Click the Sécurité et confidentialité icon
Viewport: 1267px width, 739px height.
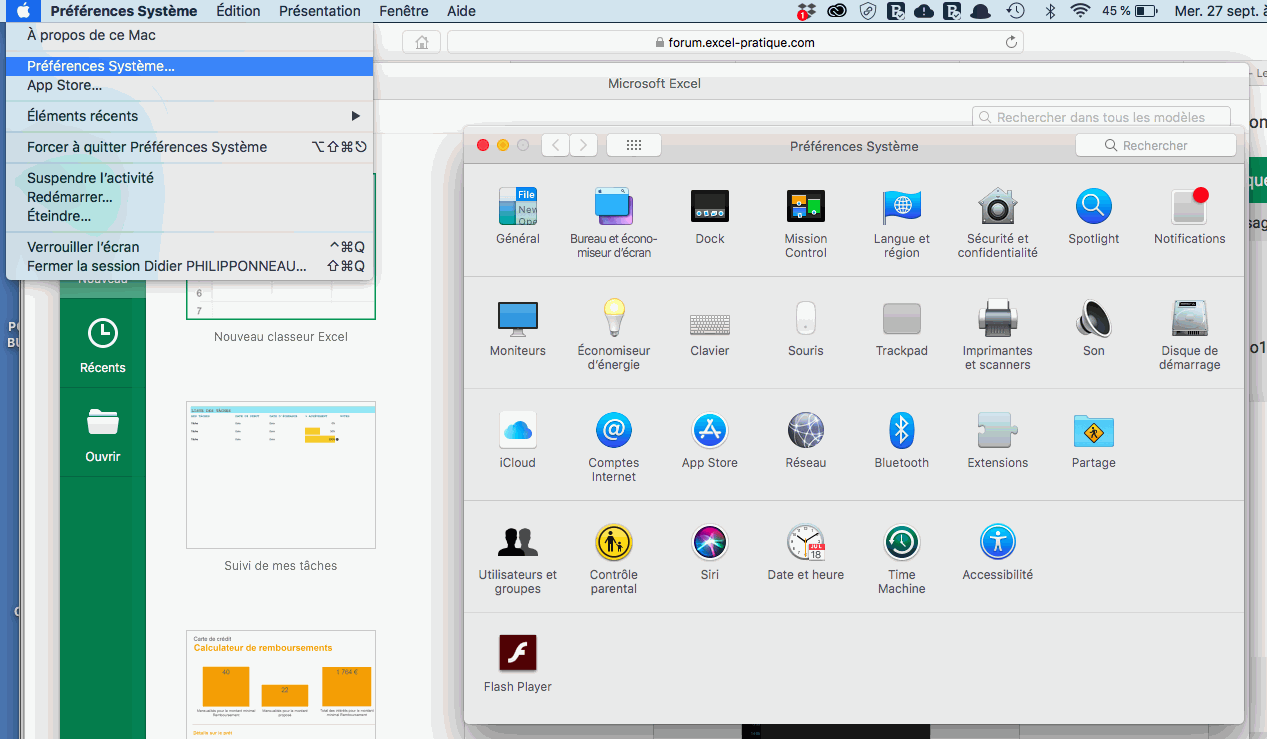997,207
